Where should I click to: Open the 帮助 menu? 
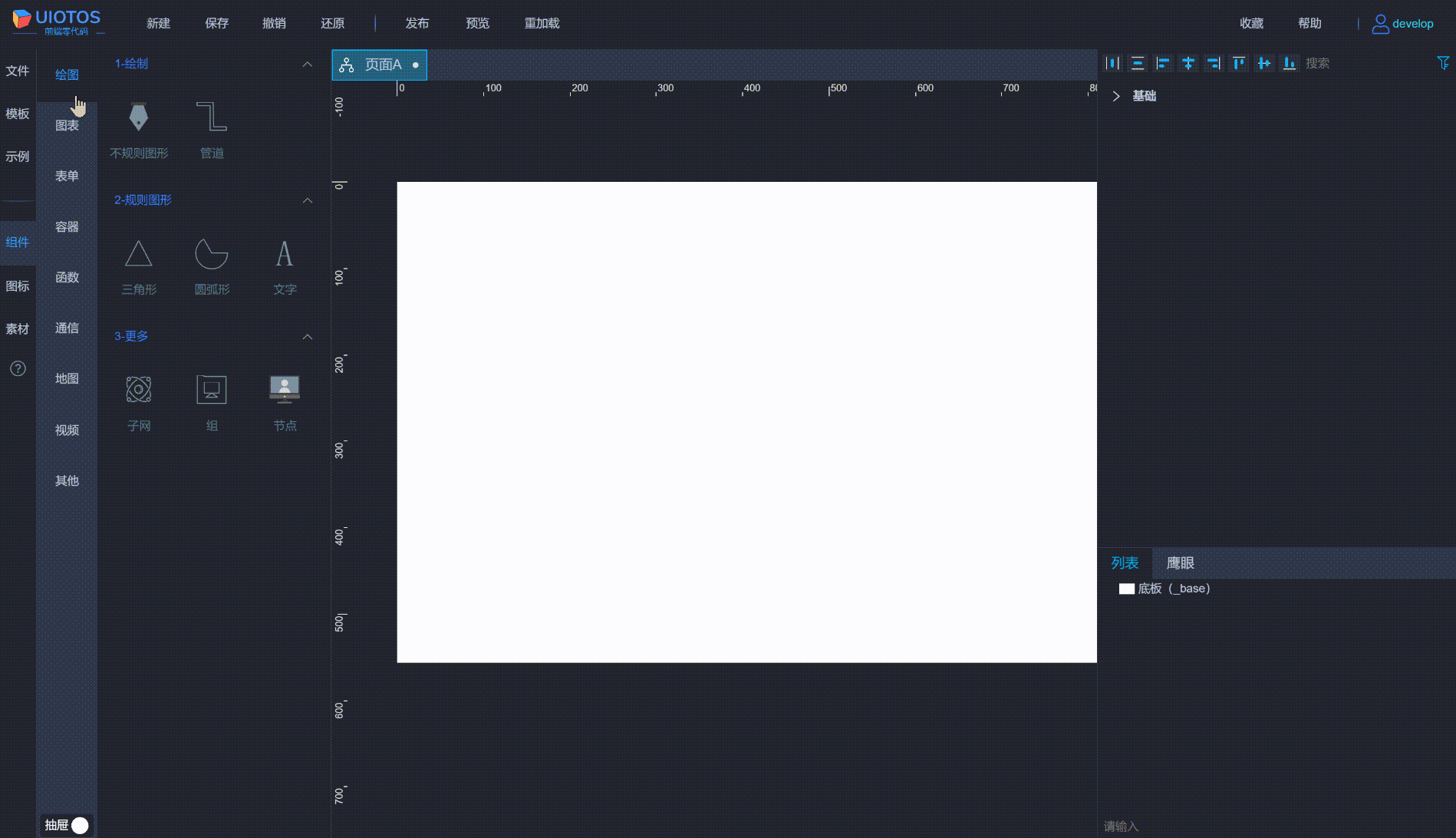(1310, 23)
